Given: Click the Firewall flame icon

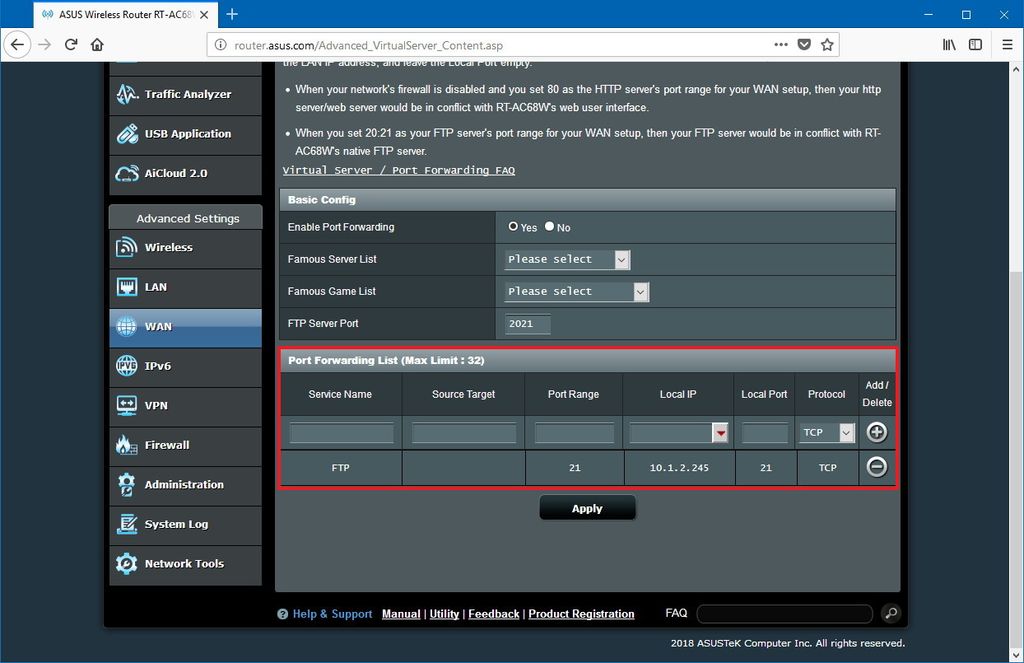Looking at the screenshot, I should click(127, 445).
